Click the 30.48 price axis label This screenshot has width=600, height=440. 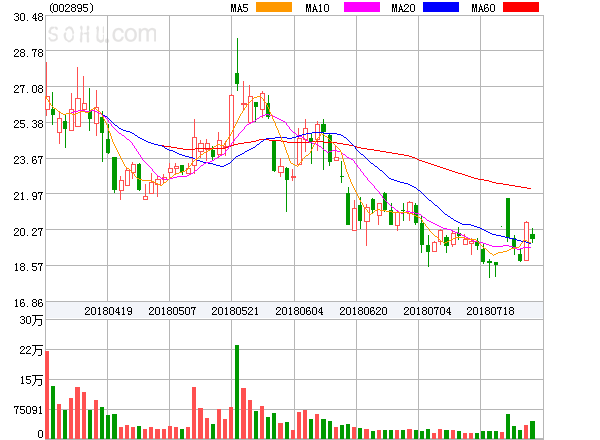click(28, 17)
